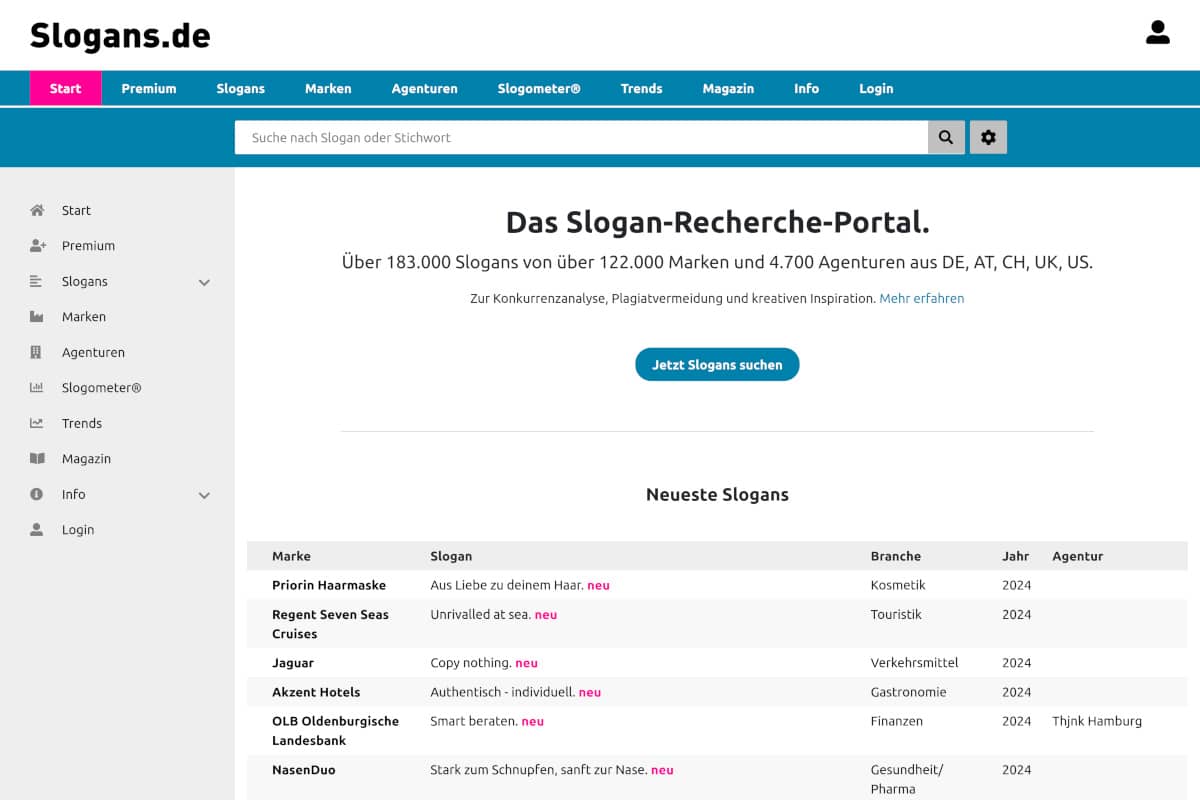Focus the slogan search input field

coord(581,137)
